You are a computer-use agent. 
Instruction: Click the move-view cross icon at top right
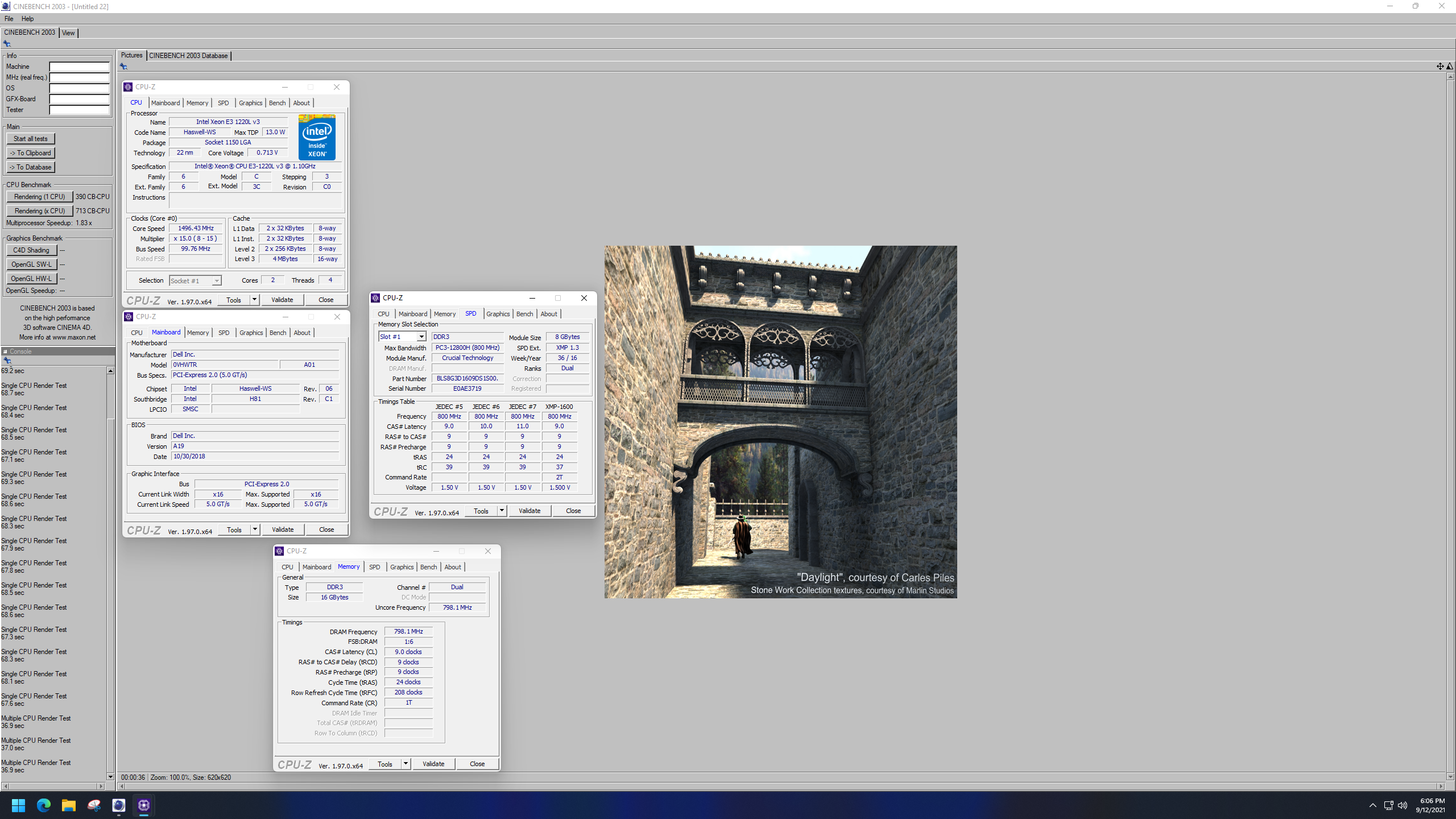(1440, 67)
